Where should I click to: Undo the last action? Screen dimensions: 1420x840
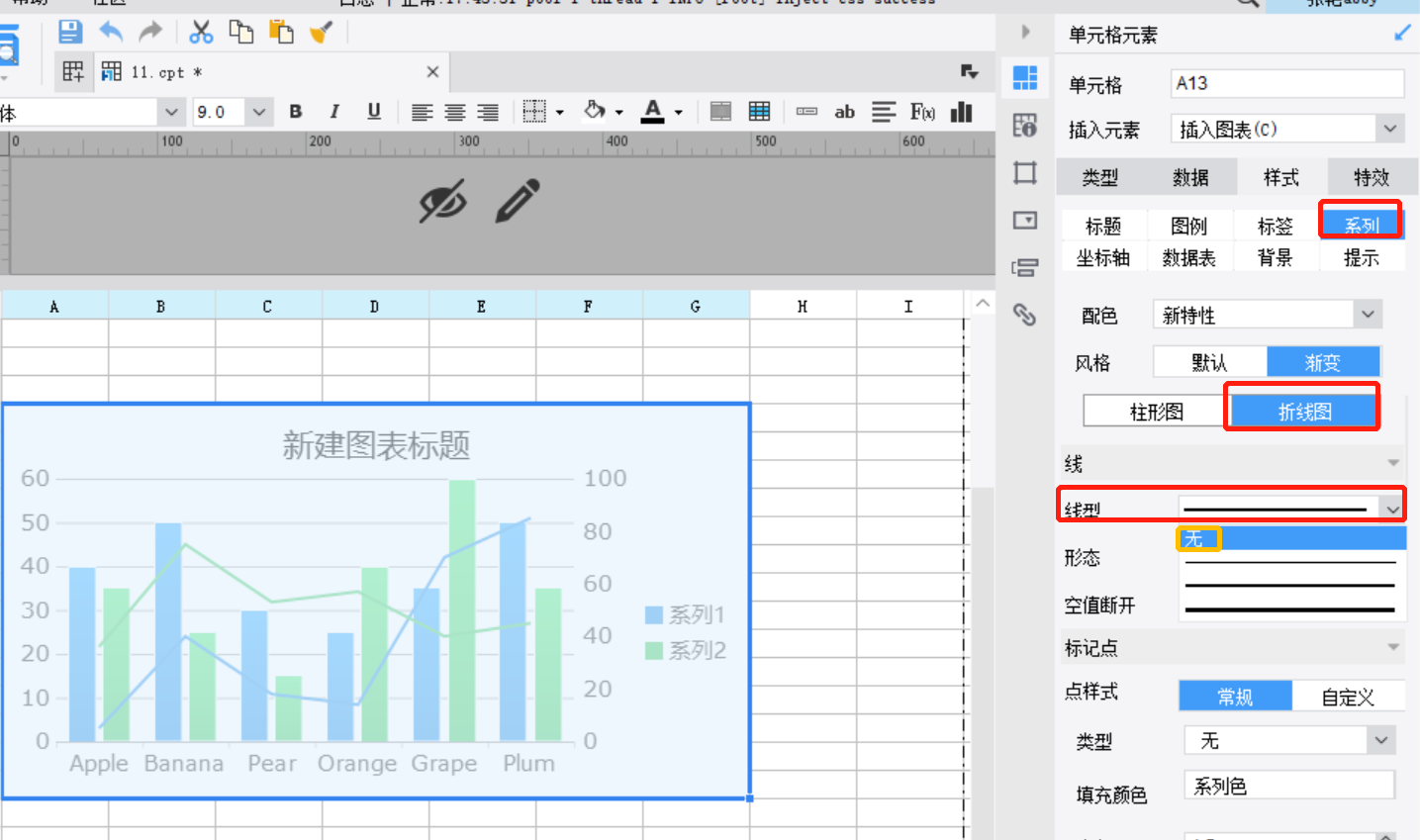111,32
